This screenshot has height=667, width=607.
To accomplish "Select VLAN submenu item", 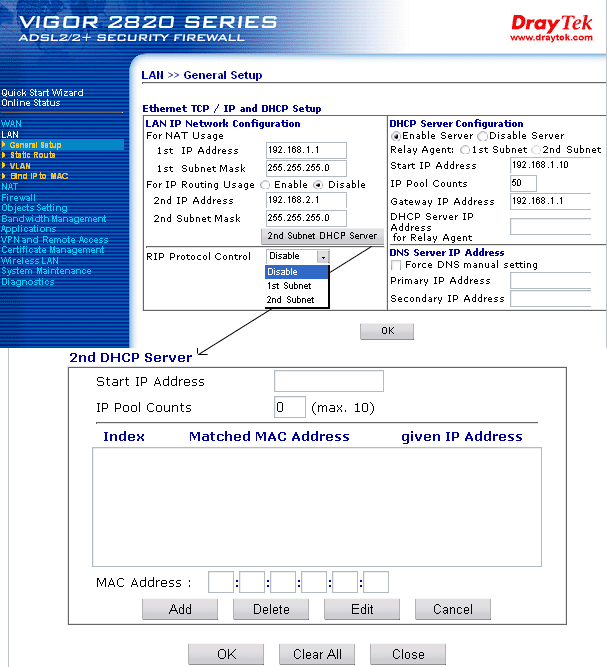I will pyautogui.click(x=20, y=166).
